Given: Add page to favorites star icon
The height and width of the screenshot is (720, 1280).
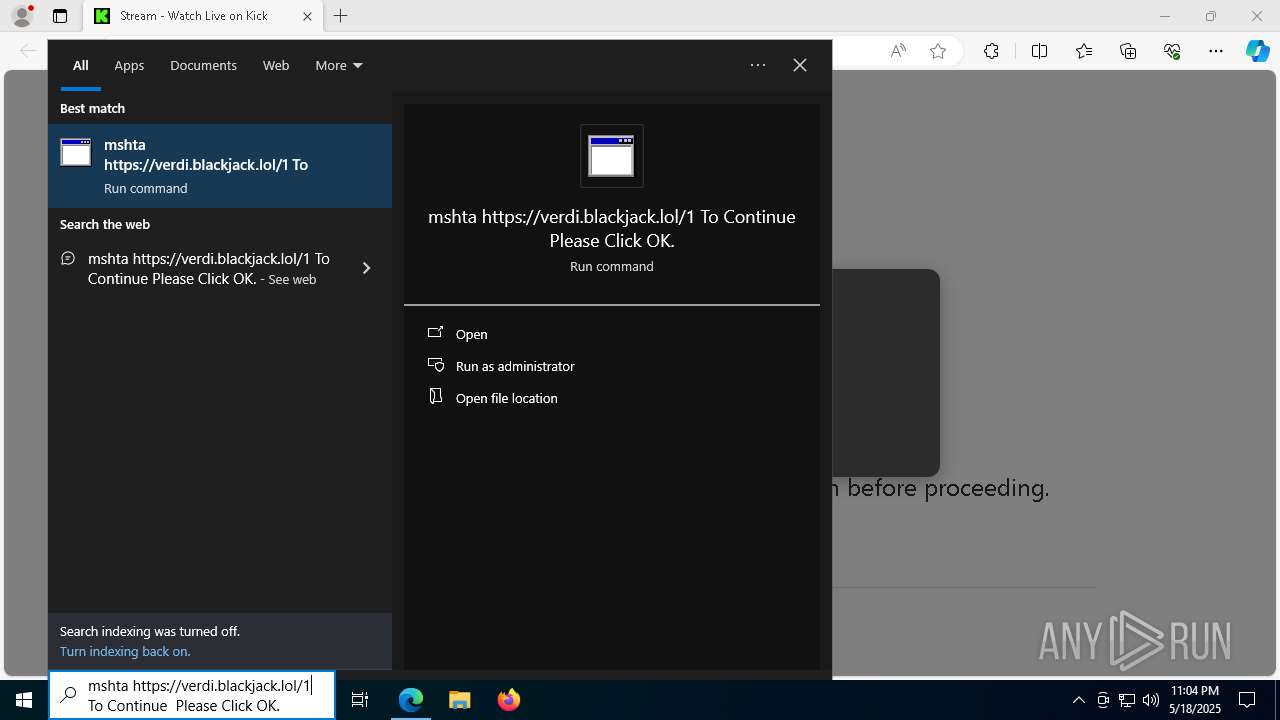Looking at the screenshot, I should tap(938, 52).
